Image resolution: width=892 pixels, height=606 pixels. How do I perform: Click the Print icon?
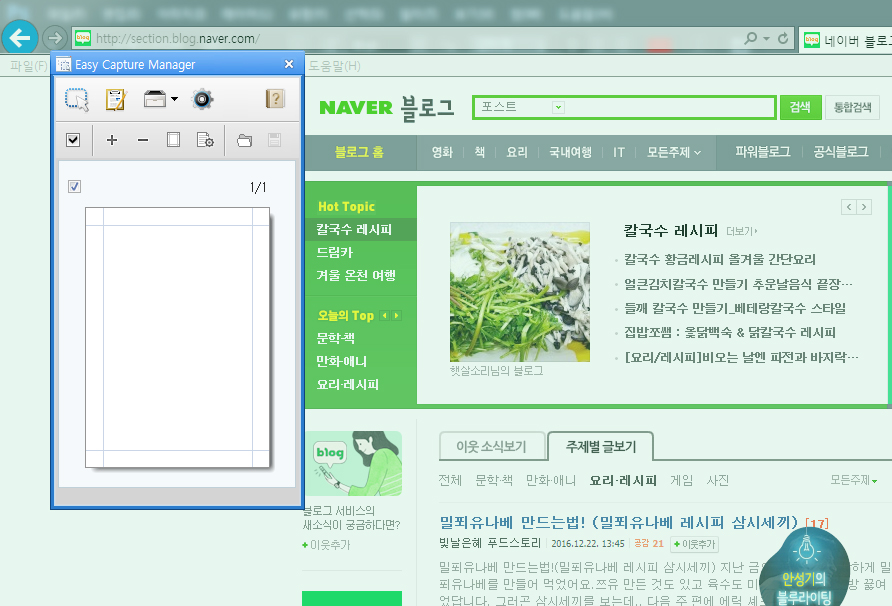coord(155,98)
